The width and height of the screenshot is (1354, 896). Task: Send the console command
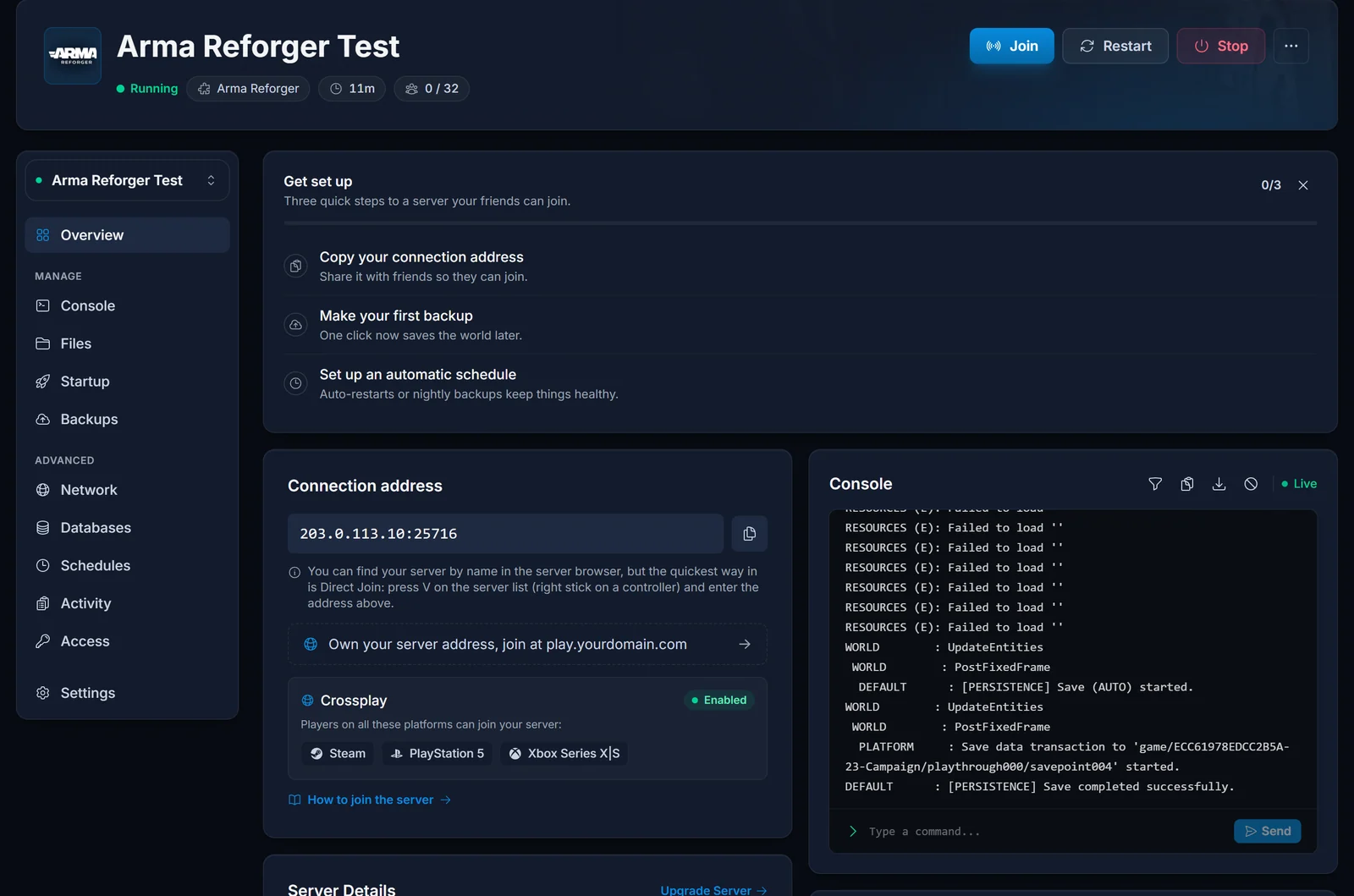tap(1268, 832)
